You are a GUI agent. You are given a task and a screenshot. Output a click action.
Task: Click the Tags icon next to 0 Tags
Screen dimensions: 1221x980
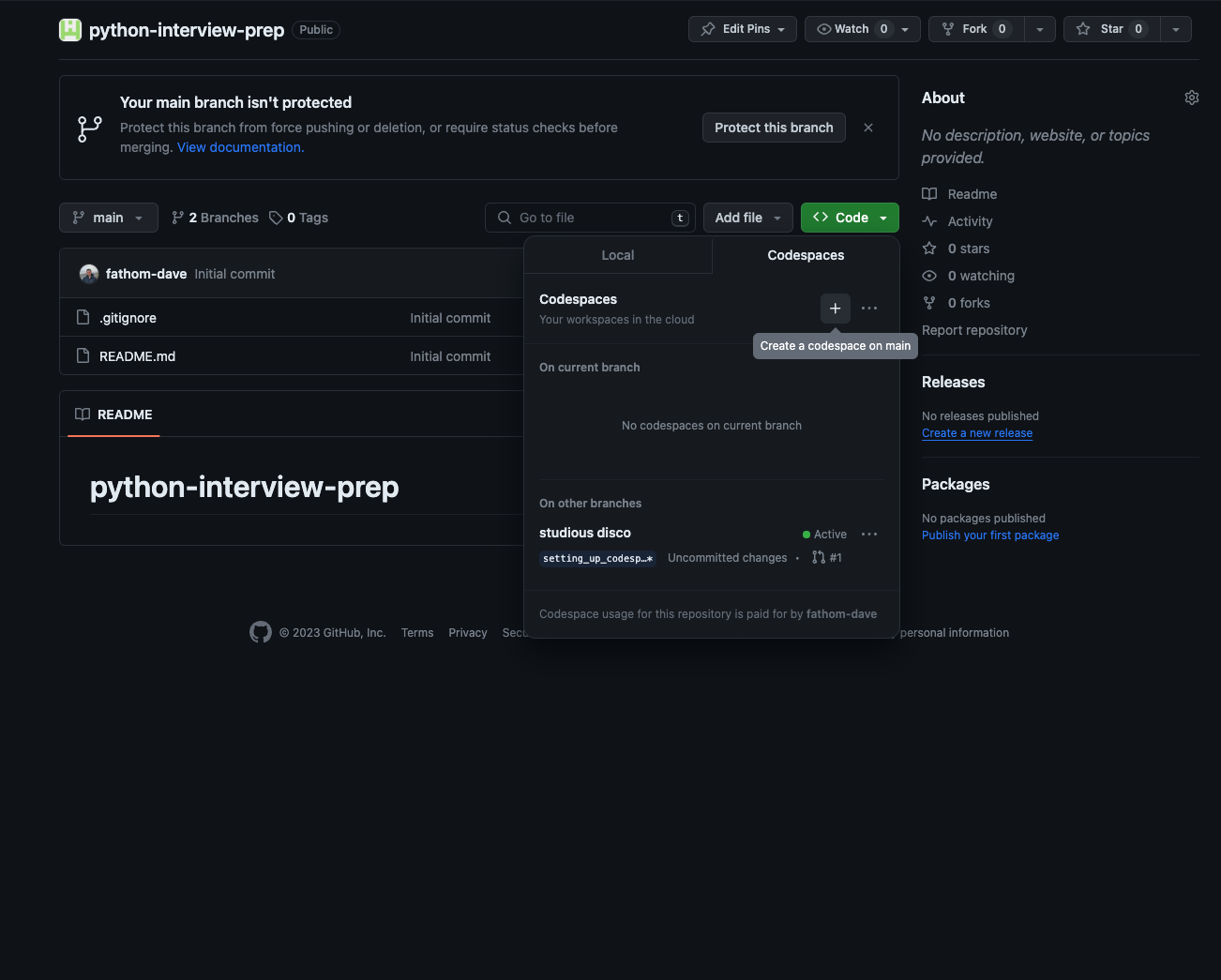click(x=276, y=218)
